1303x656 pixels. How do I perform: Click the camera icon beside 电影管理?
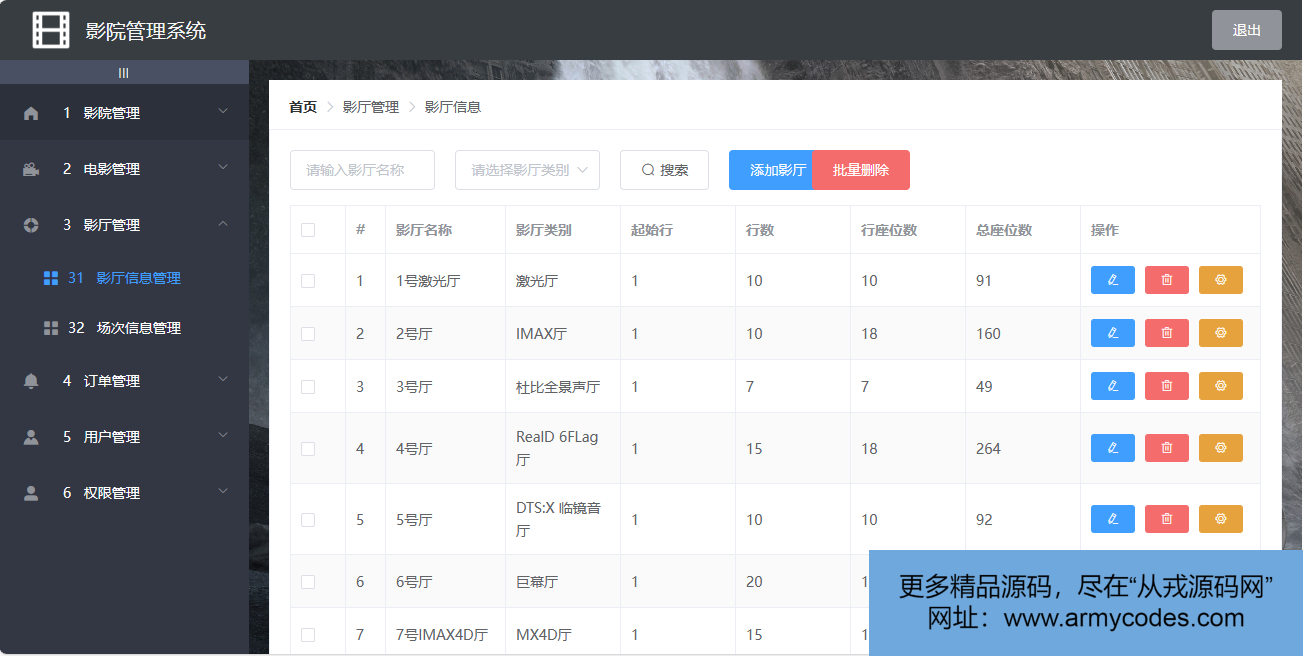point(31,169)
